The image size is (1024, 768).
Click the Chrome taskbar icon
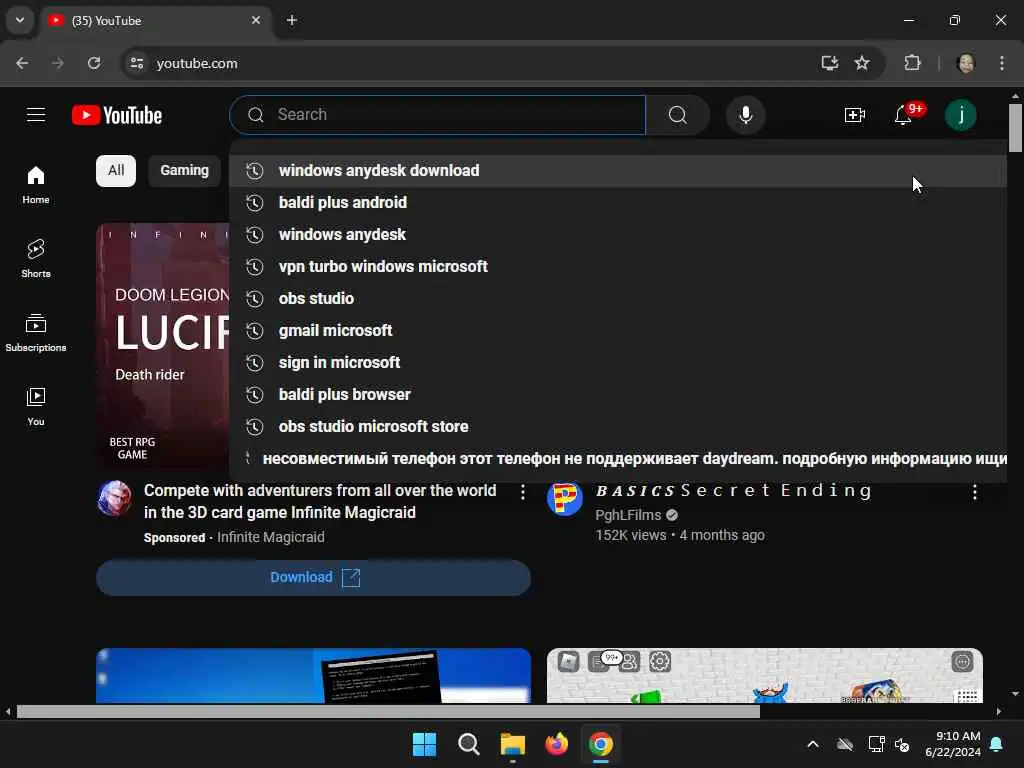(x=601, y=744)
